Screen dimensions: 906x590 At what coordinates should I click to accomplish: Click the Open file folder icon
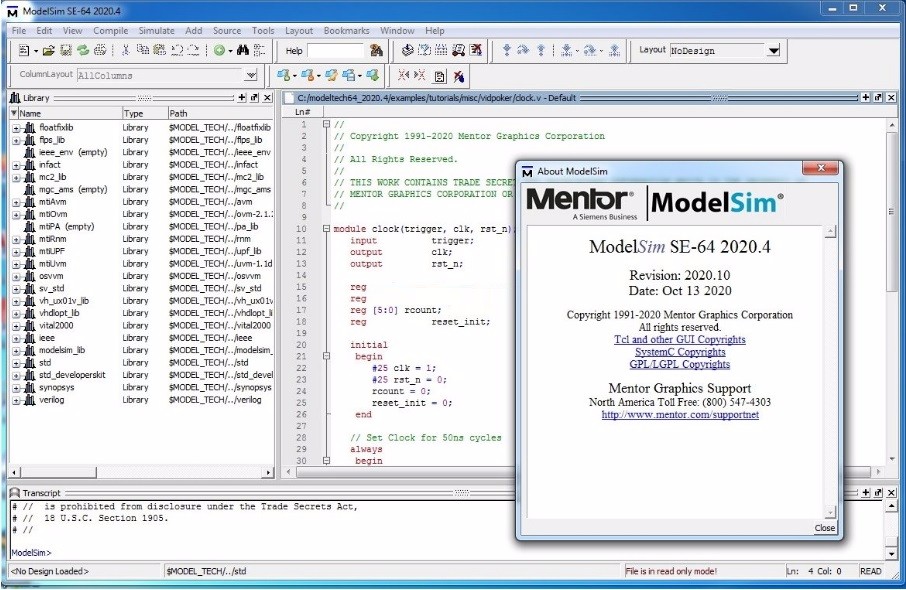48,50
